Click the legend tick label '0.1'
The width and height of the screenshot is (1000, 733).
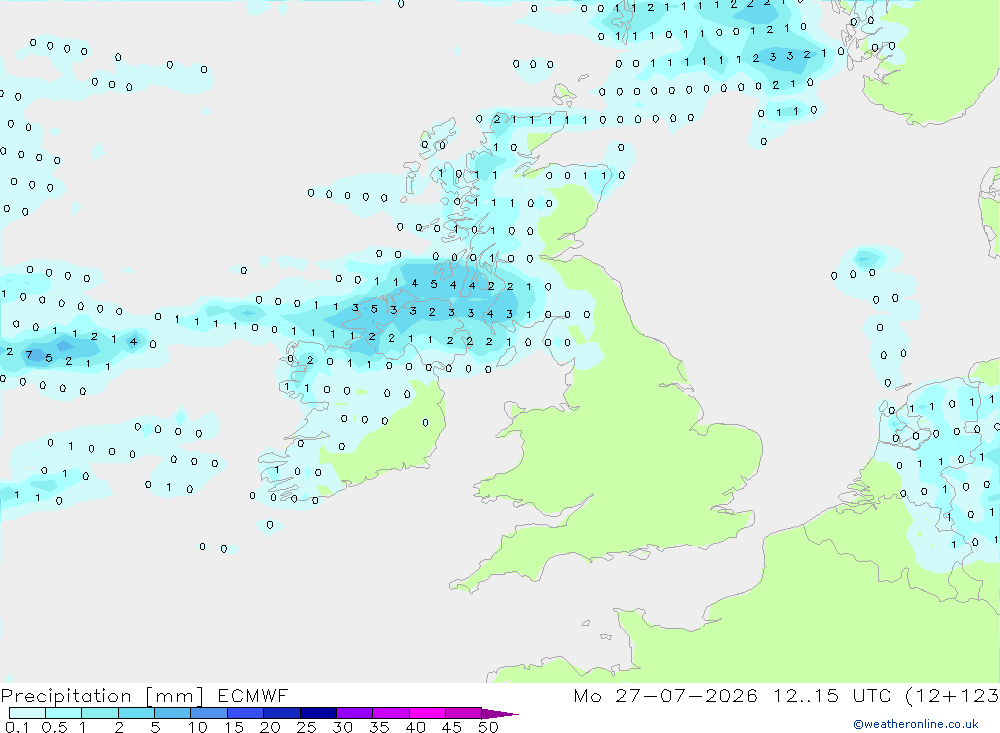[17, 727]
